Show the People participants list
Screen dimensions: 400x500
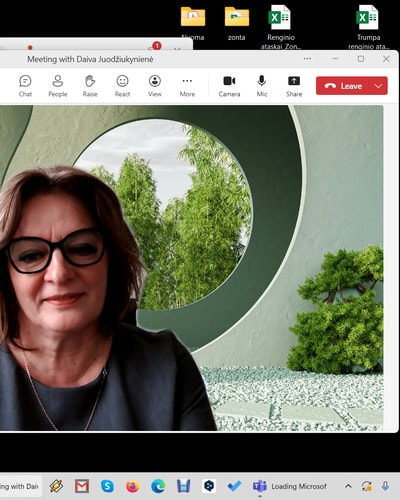(x=58, y=86)
